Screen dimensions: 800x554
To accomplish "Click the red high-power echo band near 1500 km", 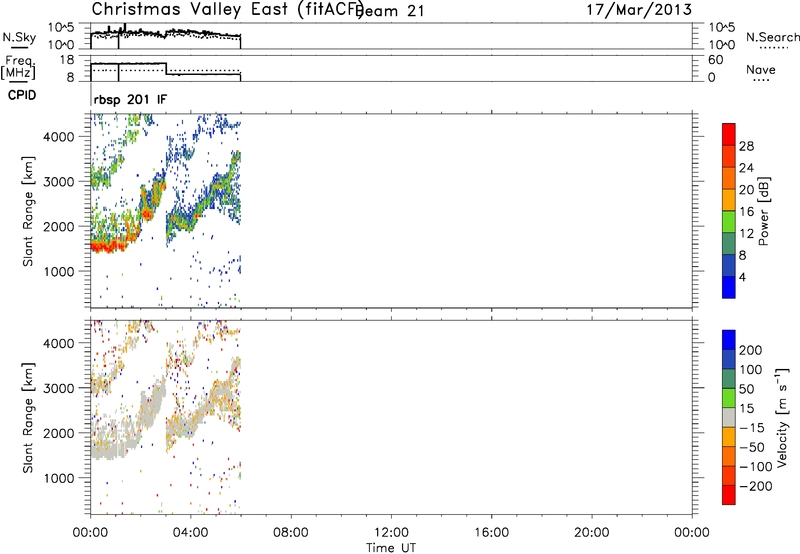I will click(107, 247).
